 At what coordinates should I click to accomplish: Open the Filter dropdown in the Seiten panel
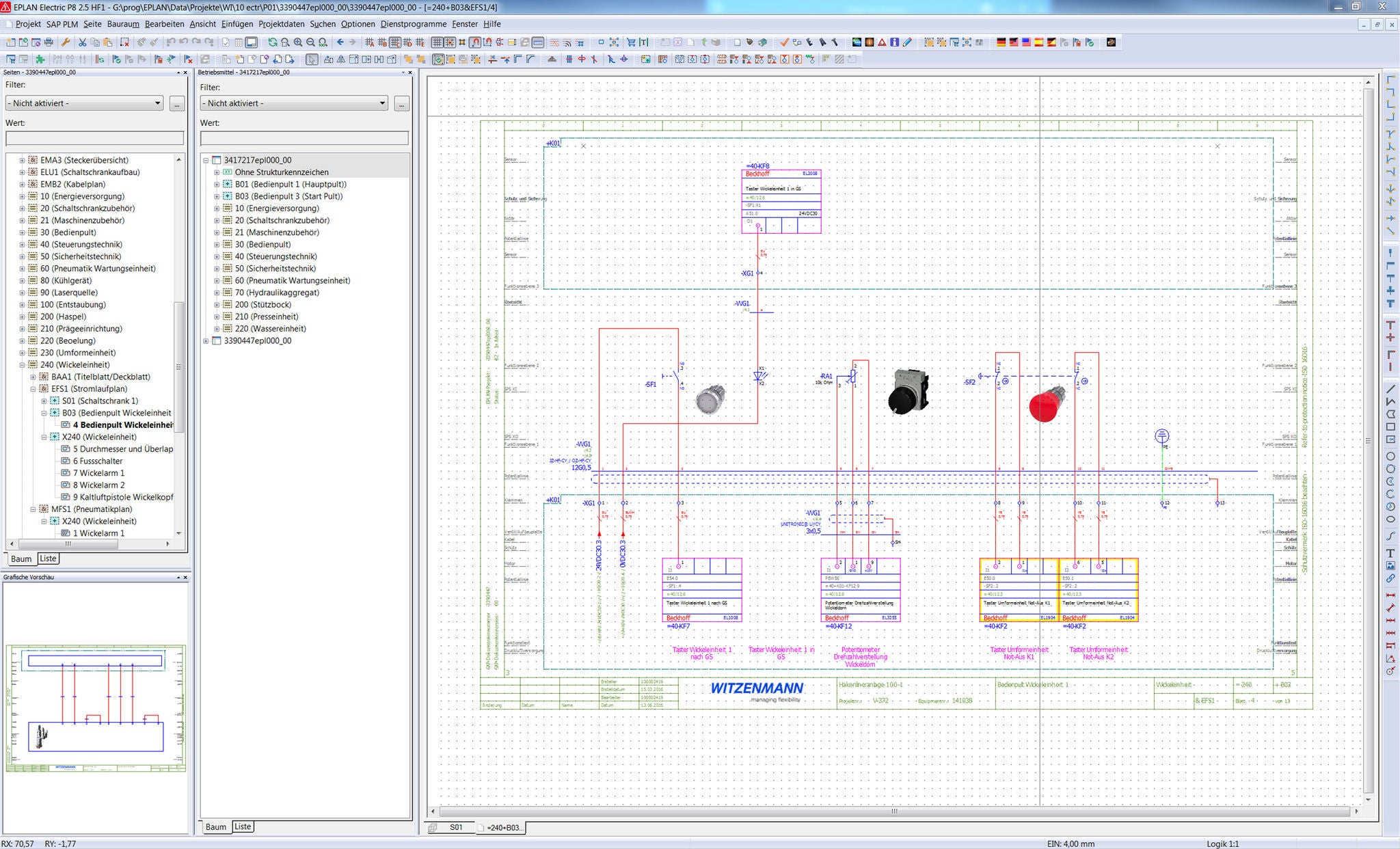83,103
